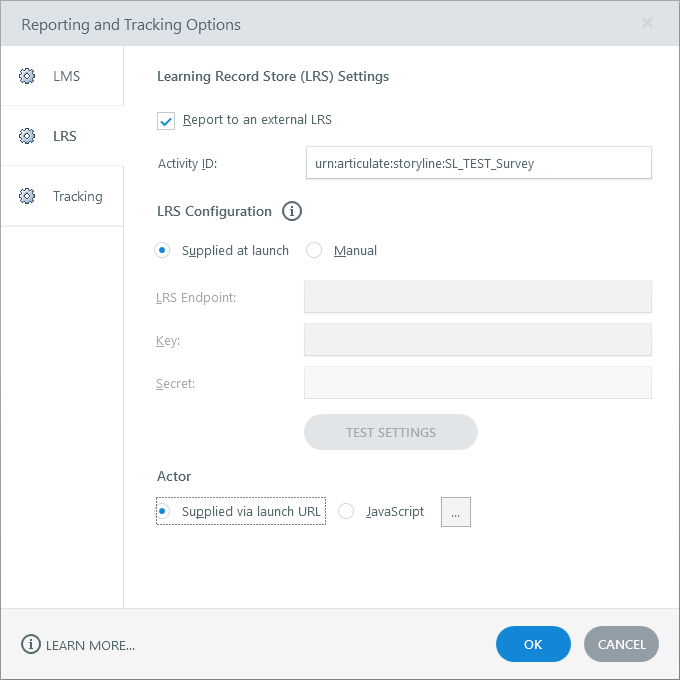Click the gear icon beside LMS
The image size is (680, 680).
(x=27, y=76)
